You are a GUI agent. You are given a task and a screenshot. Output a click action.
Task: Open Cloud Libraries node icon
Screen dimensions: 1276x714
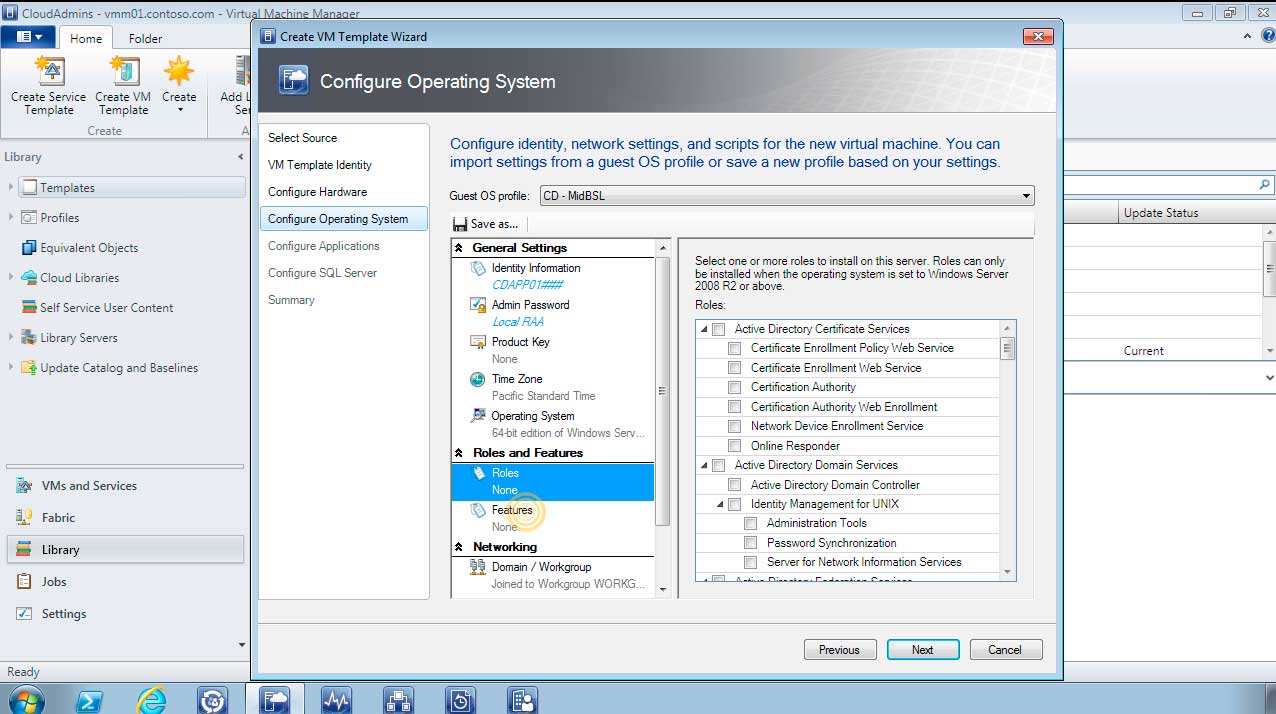[x=29, y=277]
